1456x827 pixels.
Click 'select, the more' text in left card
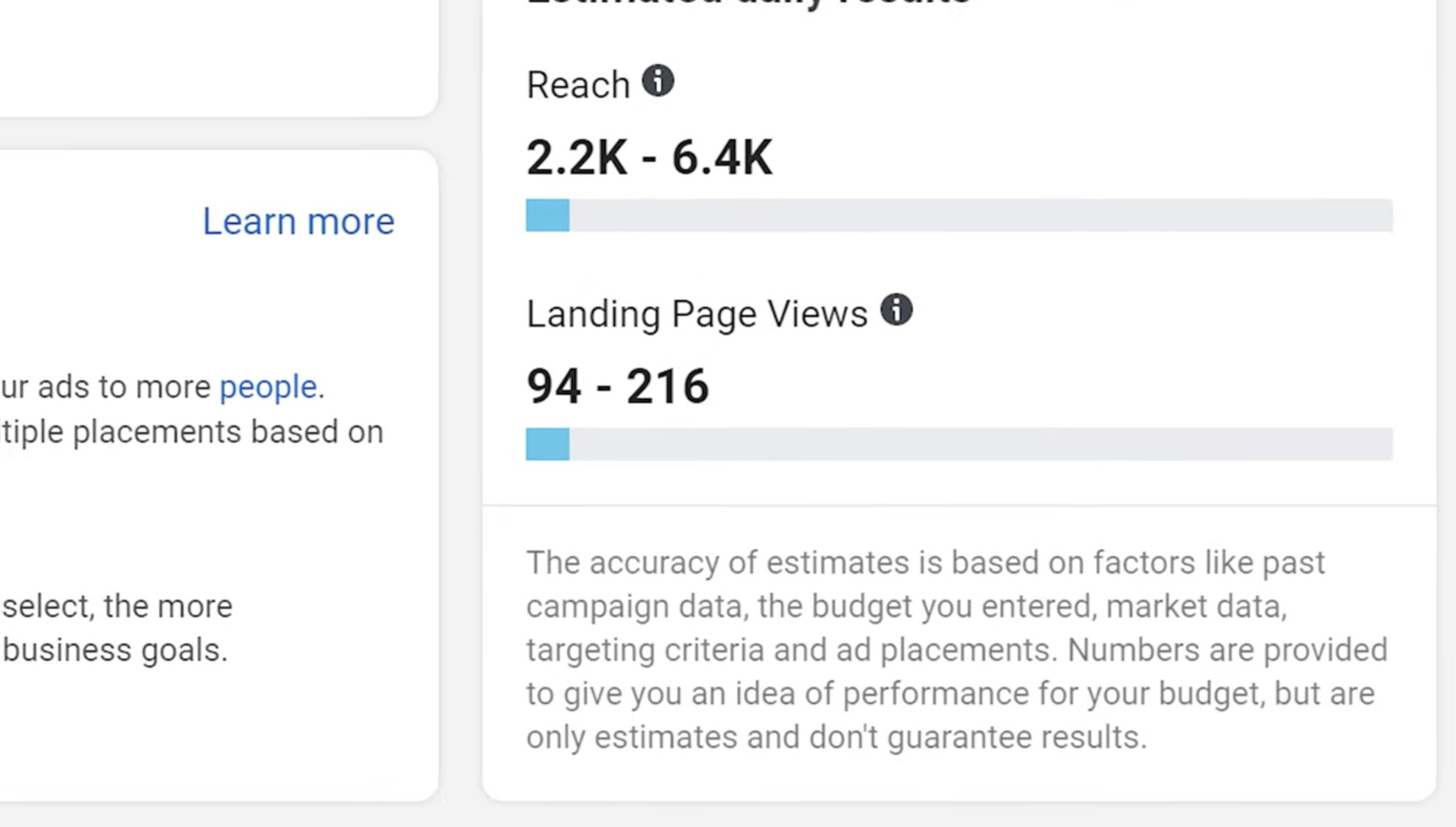click(117, 606)
